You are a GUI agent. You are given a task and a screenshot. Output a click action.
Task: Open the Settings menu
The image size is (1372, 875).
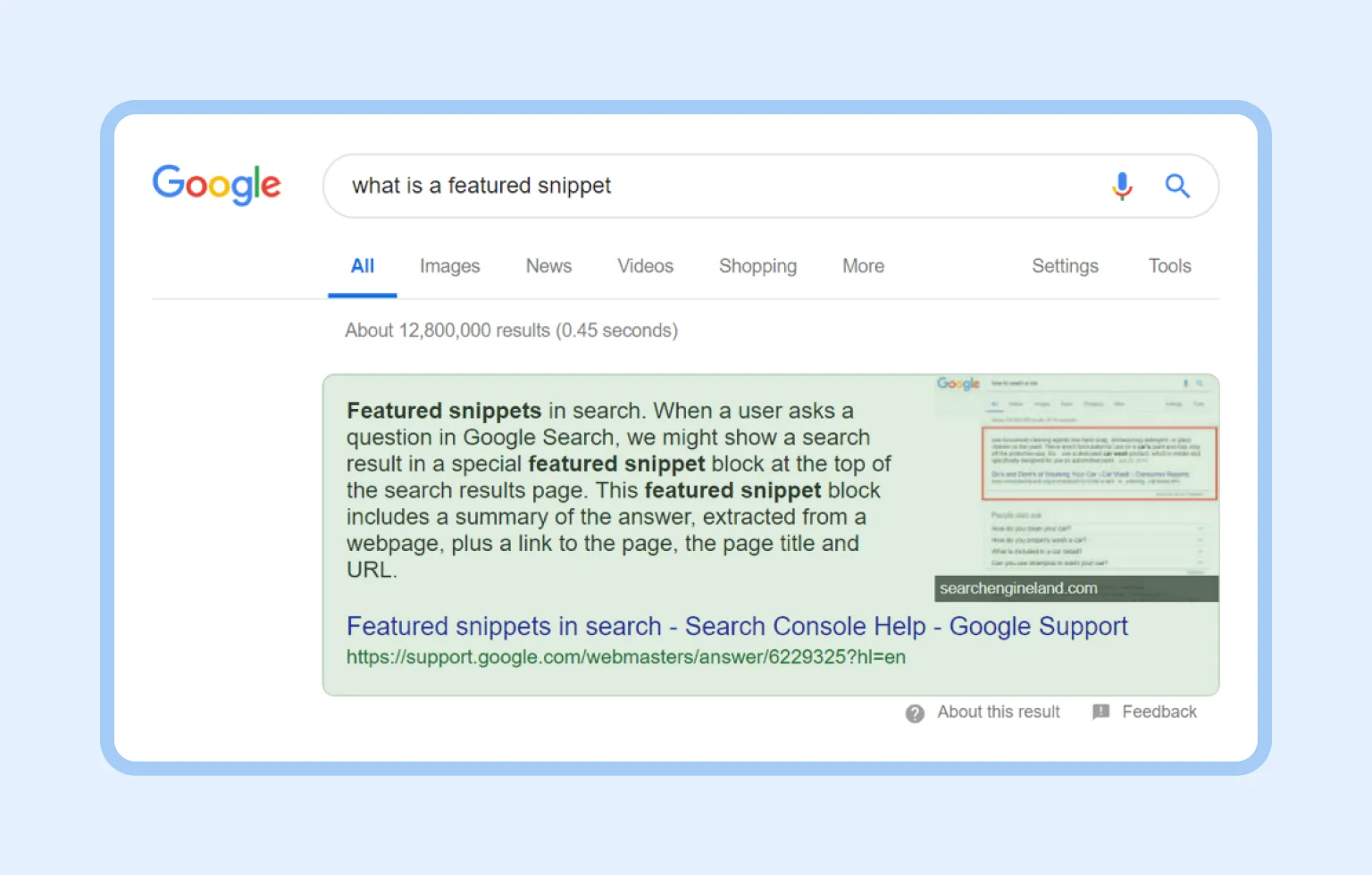(1065, 266)
